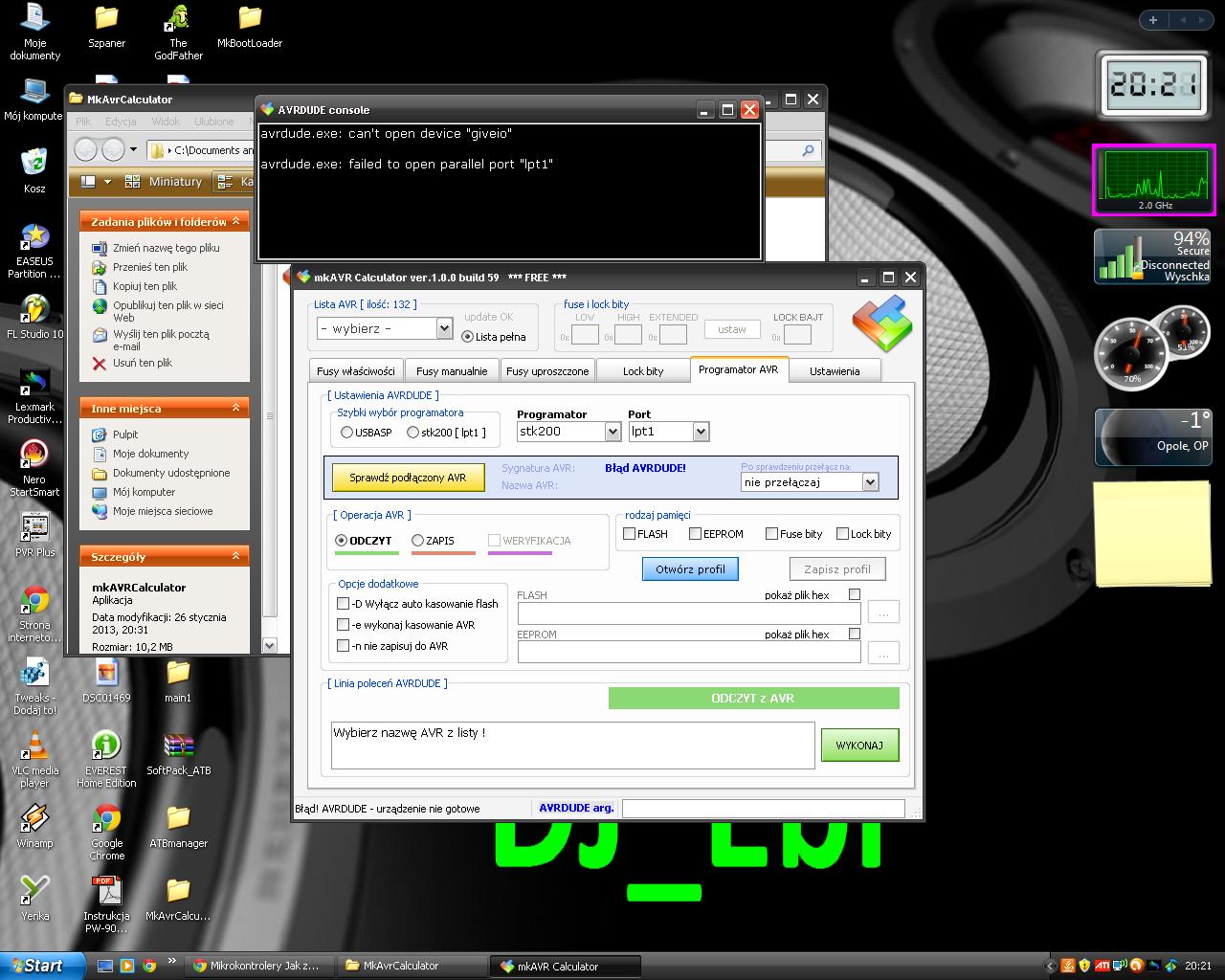Expand hidden quick launch icons chevron
Screen dimensions: 1225x980
click(172, 961)
